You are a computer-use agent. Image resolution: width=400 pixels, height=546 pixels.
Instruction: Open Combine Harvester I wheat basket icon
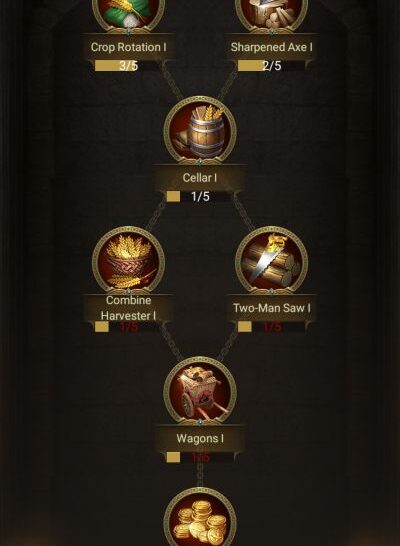click(x=128, y=260)
